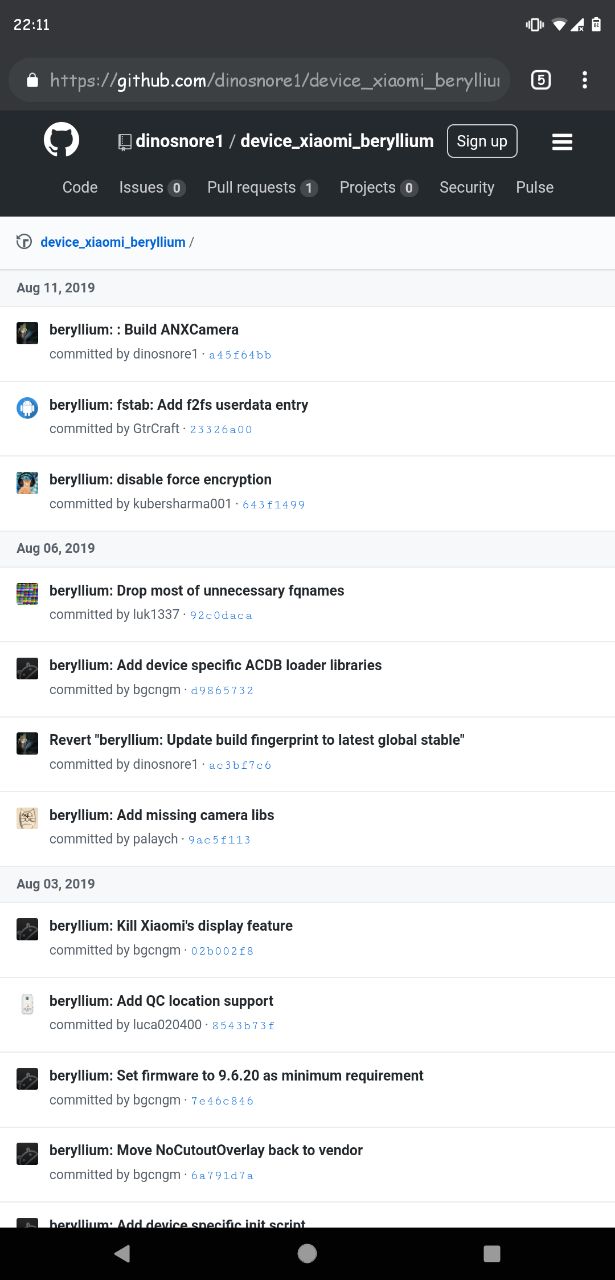The width and height of the screenshot is (615, 1280).
Task: Tap the Android recent apps square
Action: [x=491, y=1253]
